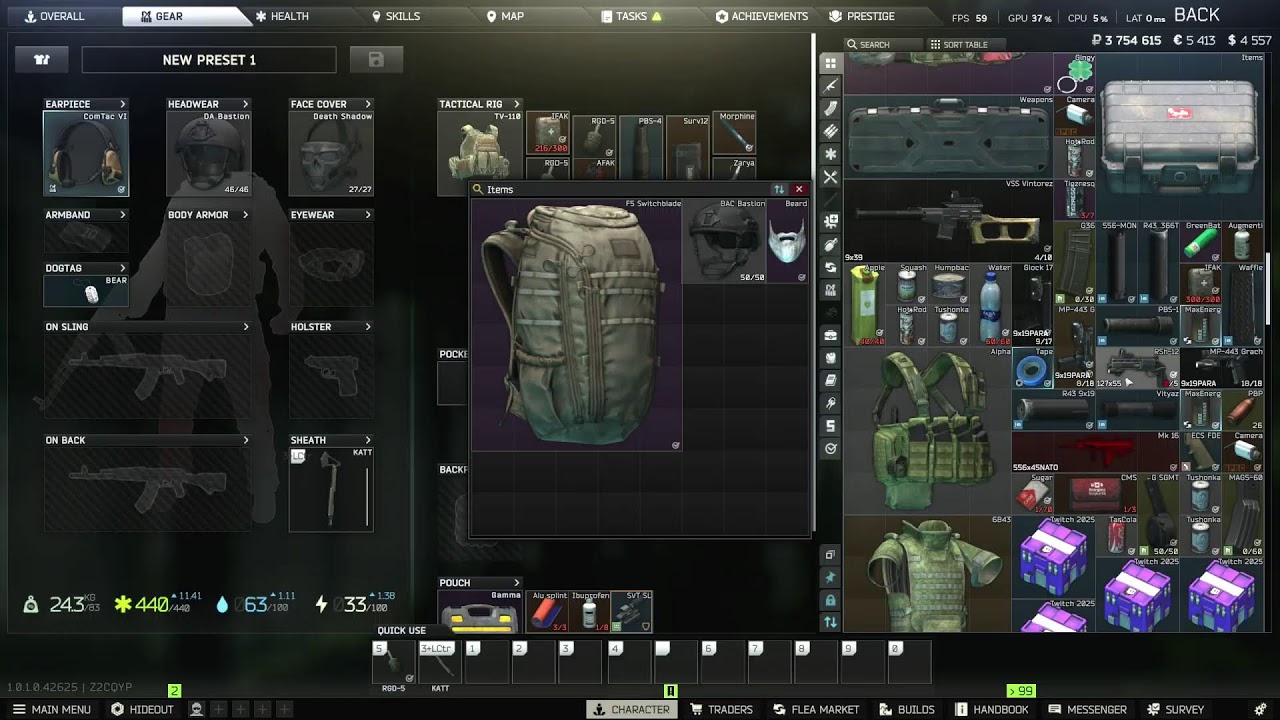The width and height of the screenshot is (1280, 720).
Task: Close the Items popup window
Action: (x=799, y=189)
